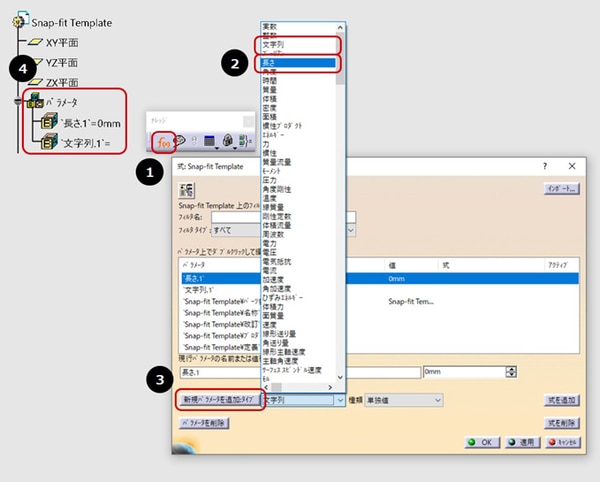Click the XY平面 plane icon

pyautogui.click(x=35, y=42)
